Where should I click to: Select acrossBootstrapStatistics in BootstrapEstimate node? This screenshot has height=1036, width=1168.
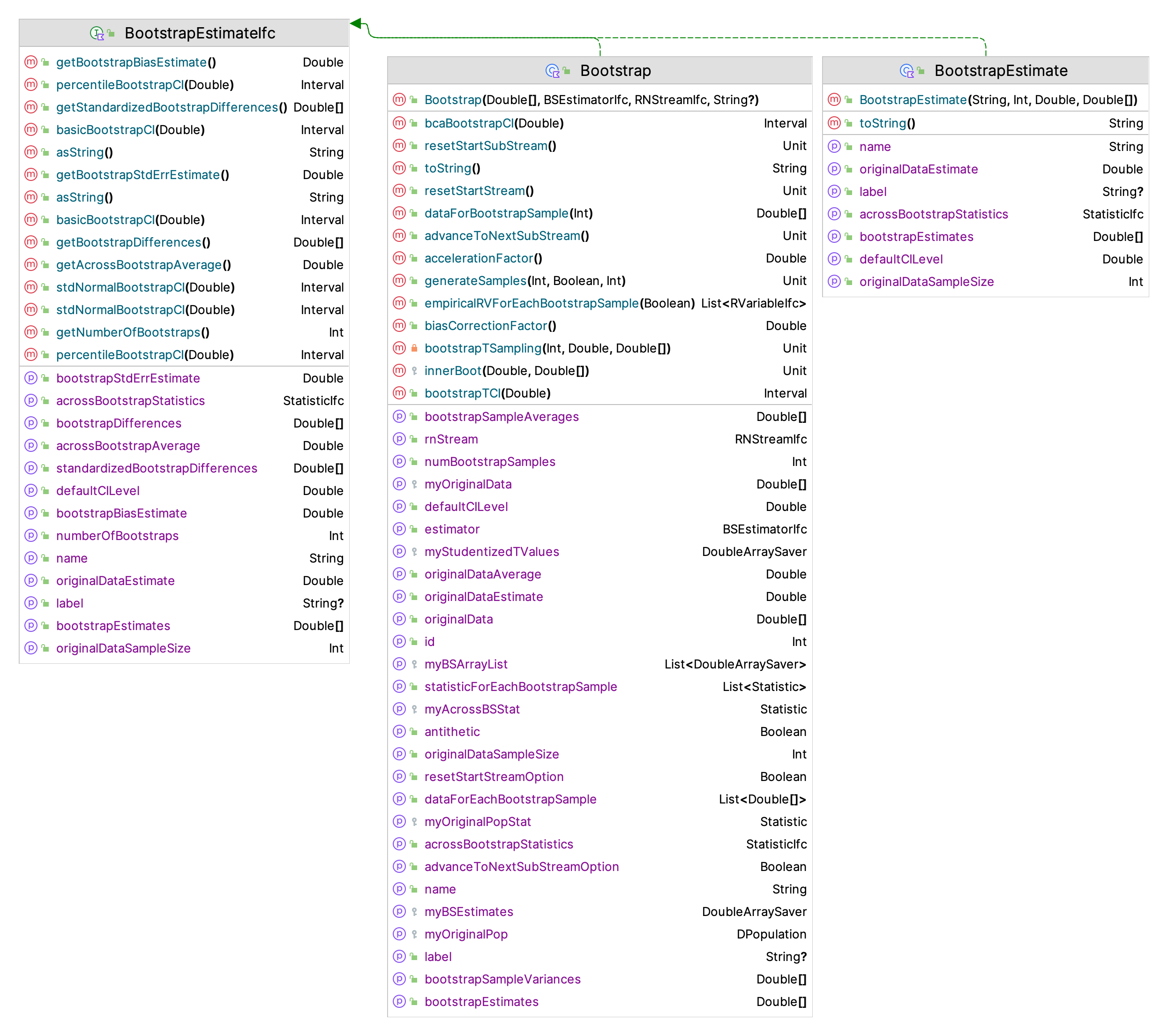pos(934,214)
